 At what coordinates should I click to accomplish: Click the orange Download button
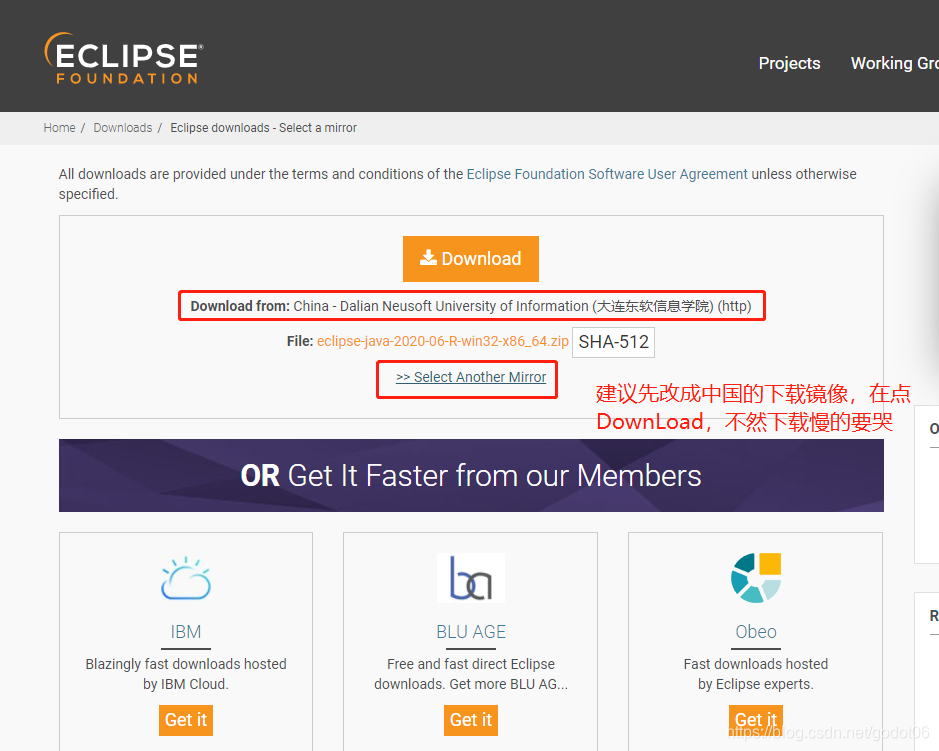[x=471, y=259]
